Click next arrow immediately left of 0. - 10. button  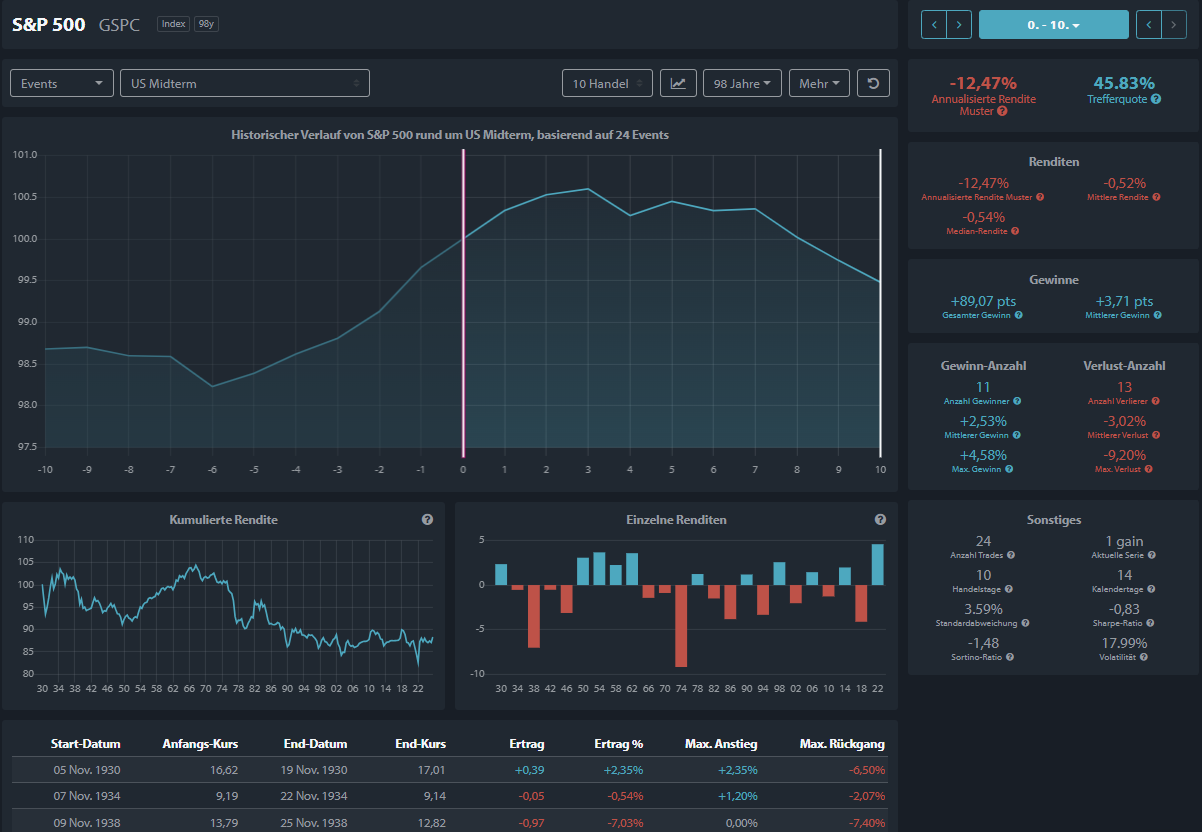(959, 24)
